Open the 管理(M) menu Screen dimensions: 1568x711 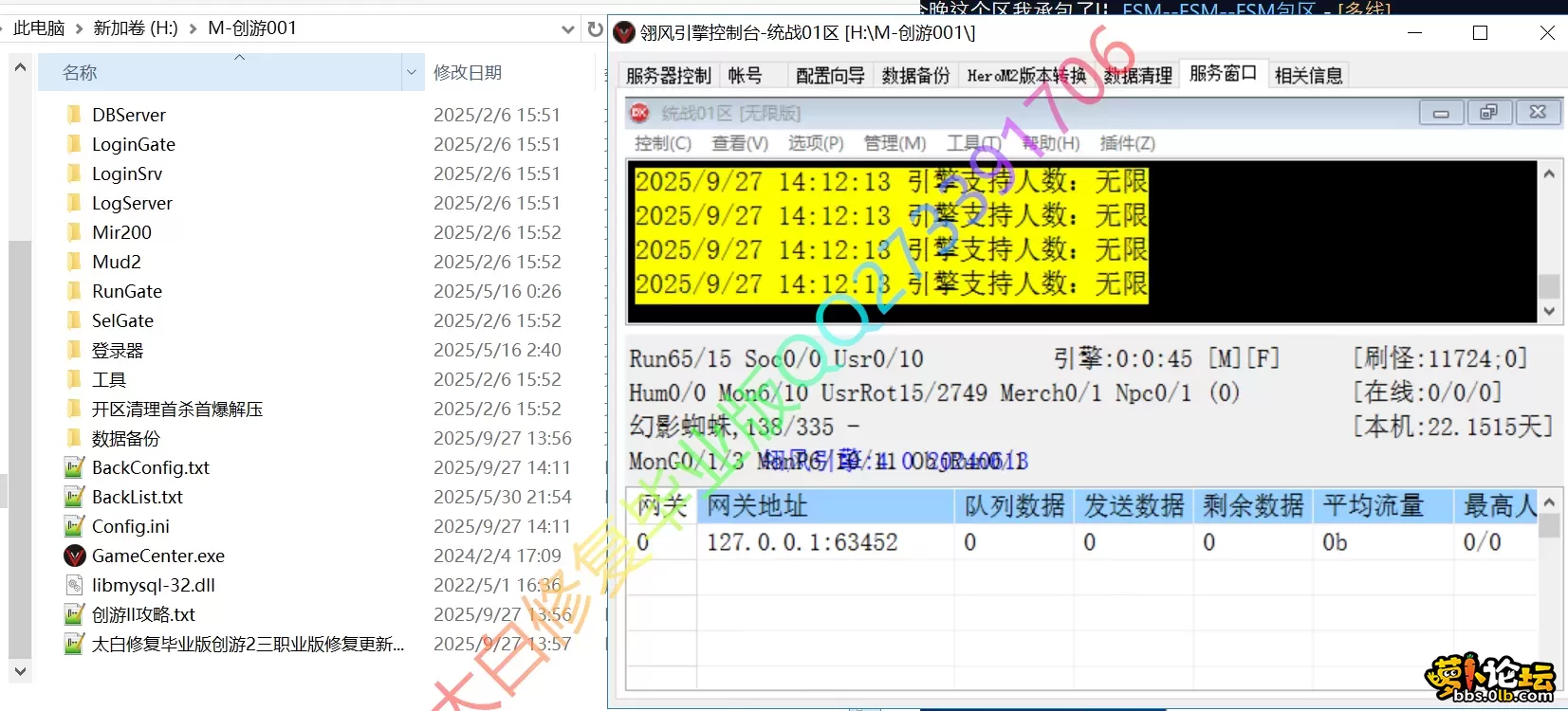tap(894, 143)
